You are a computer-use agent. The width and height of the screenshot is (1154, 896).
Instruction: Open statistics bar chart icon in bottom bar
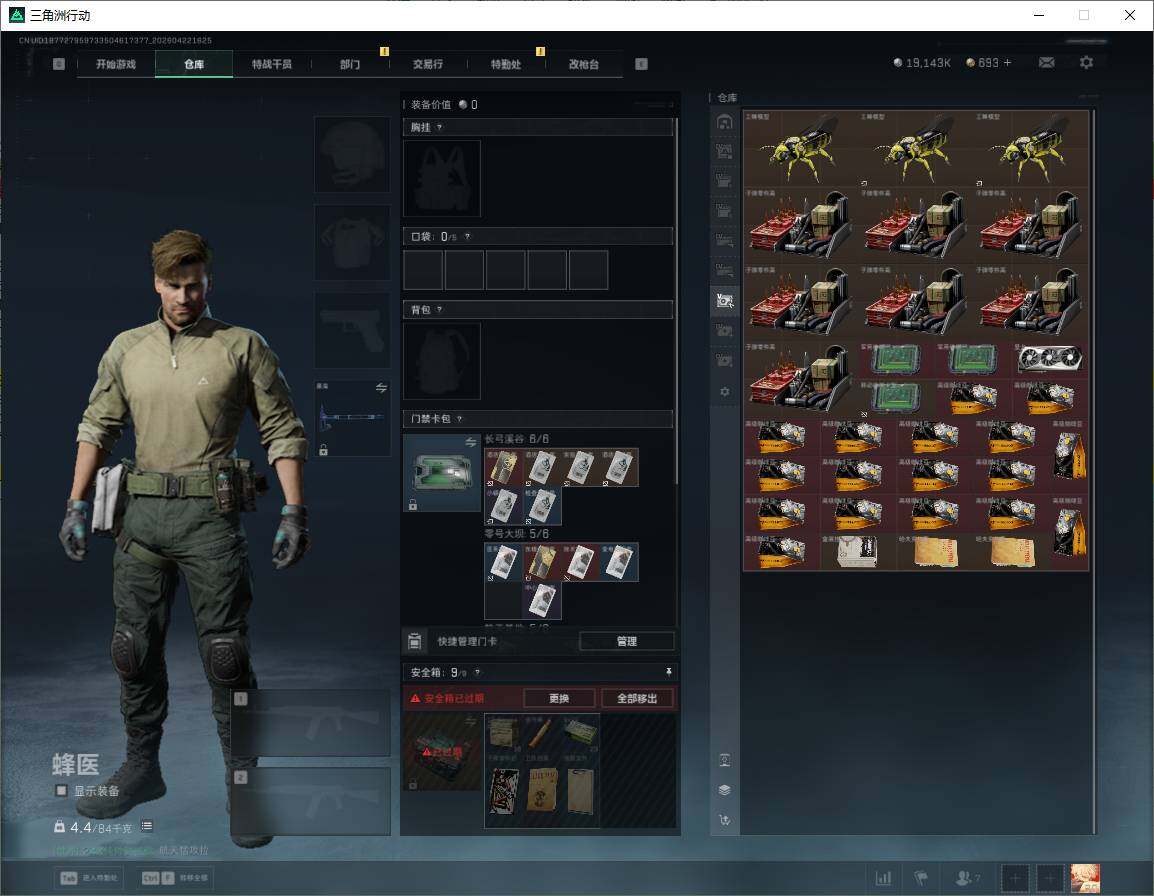point(883,878)
